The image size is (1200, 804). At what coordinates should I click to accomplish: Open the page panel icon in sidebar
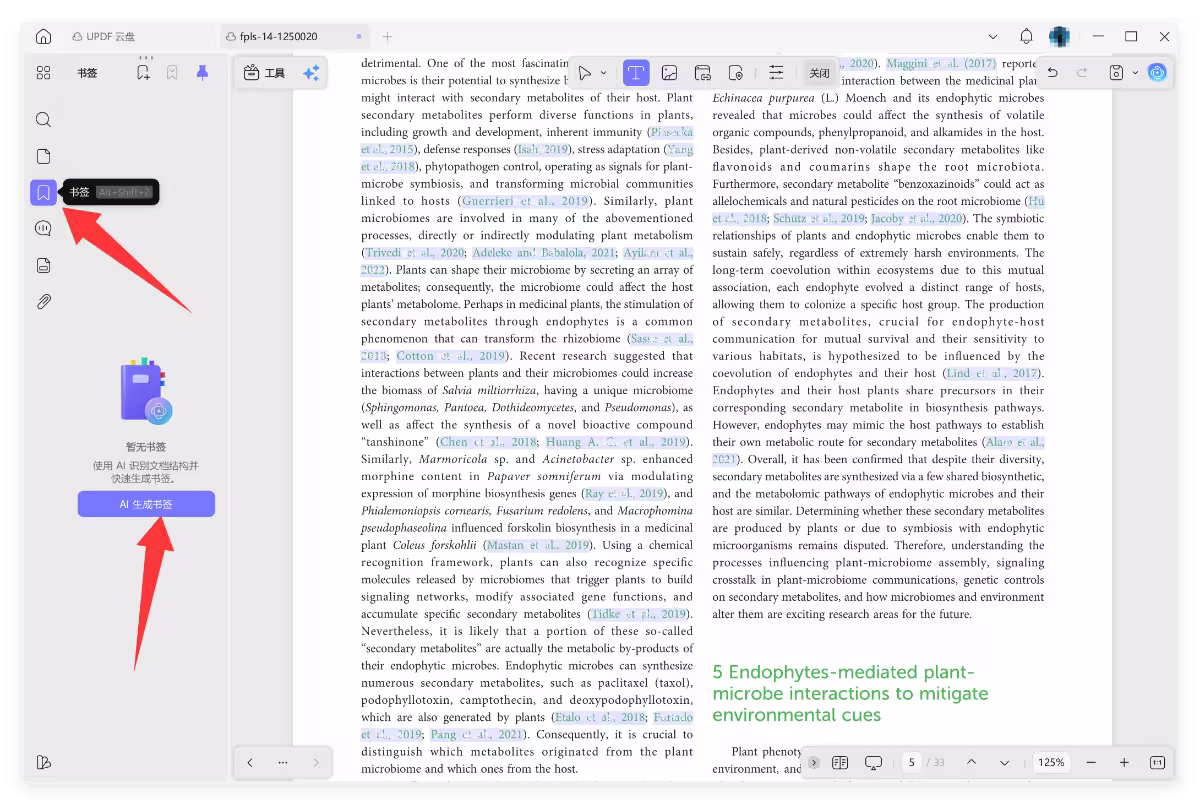pos(43,156)
